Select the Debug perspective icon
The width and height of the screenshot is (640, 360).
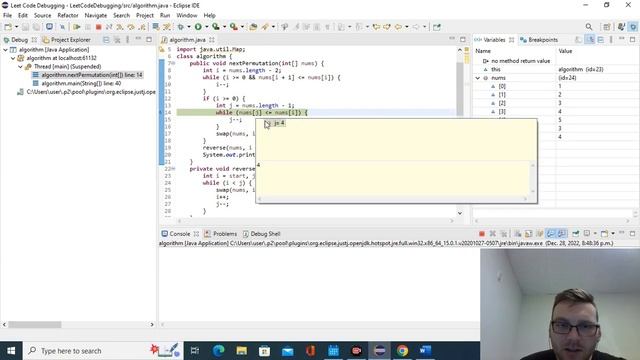point(633,27)
